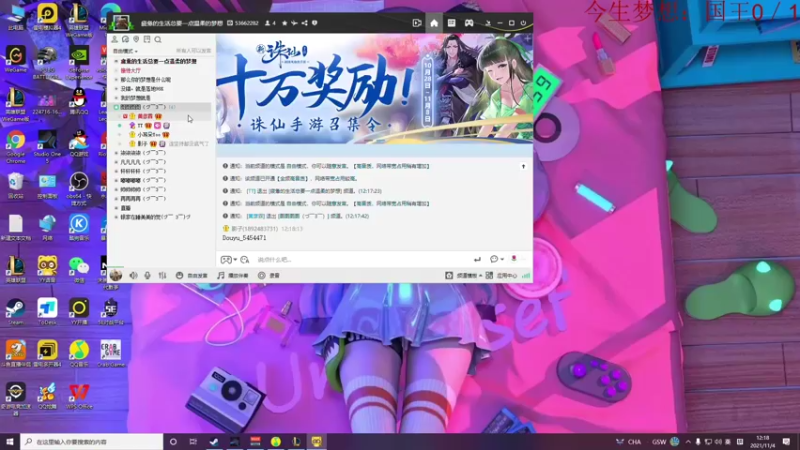Click the airplane icon in the channel title bar
Viewport: 800px width, 450px height.
(294, 23)
